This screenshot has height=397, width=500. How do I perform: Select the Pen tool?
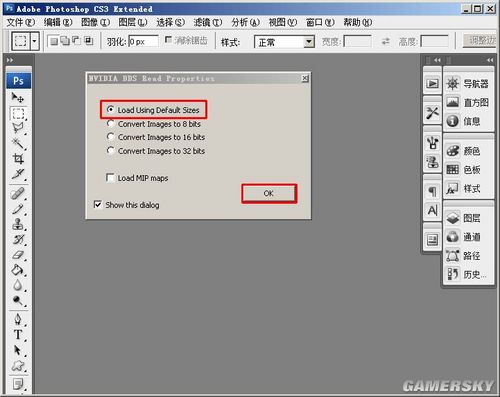point(18,319)
